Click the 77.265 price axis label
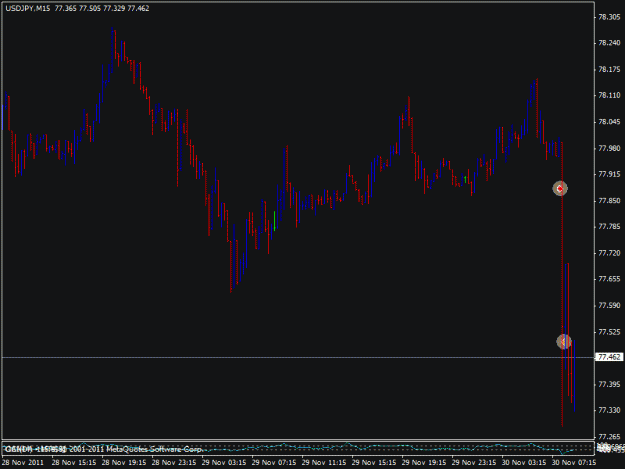This screenshot has height=469, width=625. [x=609, y=437]
